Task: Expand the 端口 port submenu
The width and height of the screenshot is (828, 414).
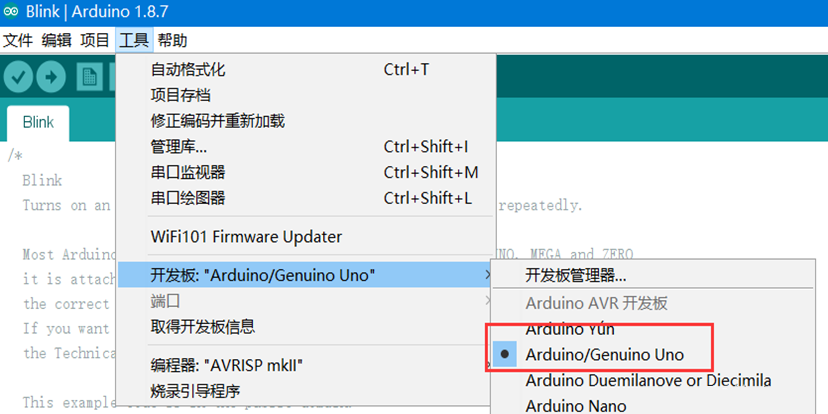Action: pos(165,301)
